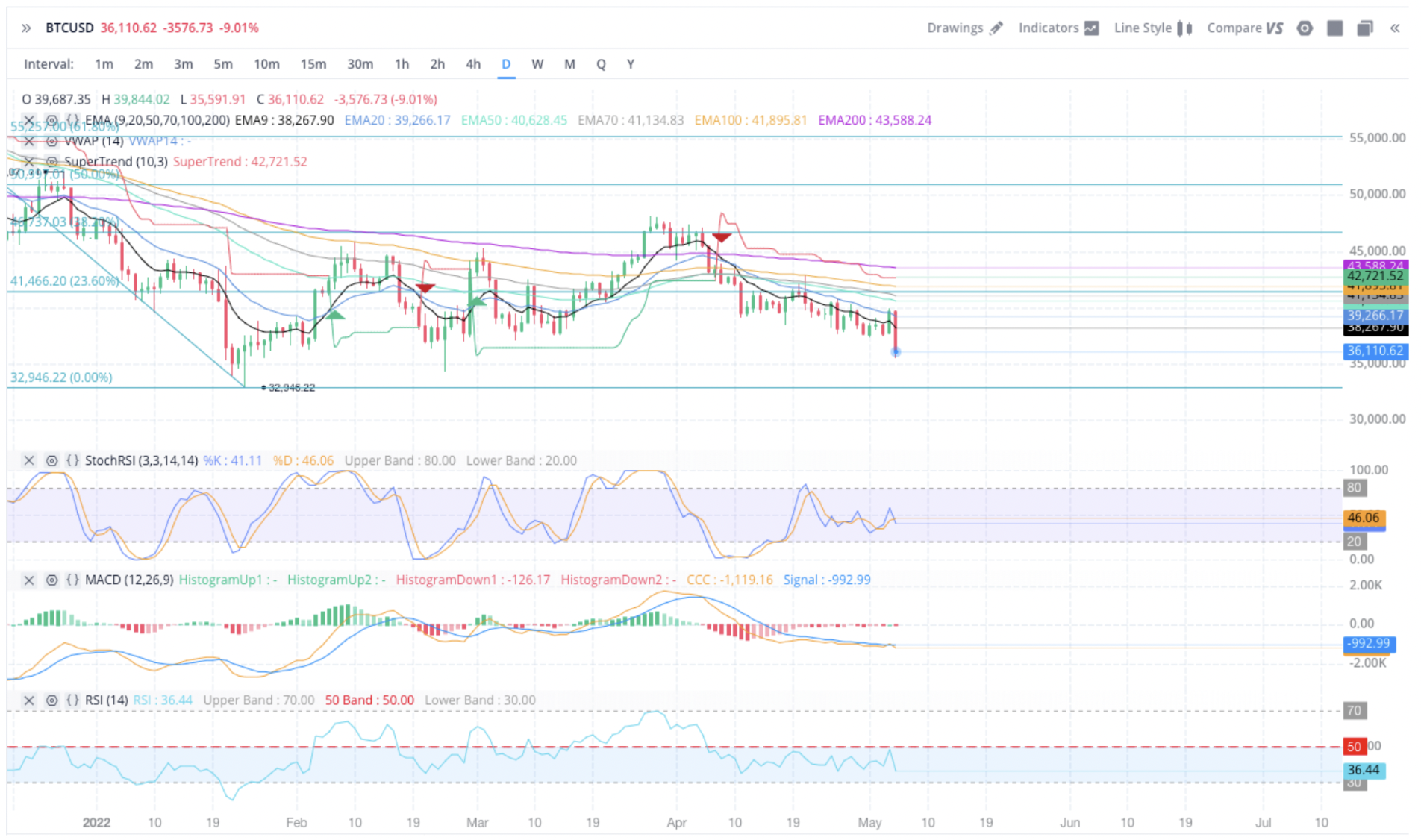The width and height of the screenshot is (1421, 840).
Task: Select the 30m interval
Action: pos(360,64)
